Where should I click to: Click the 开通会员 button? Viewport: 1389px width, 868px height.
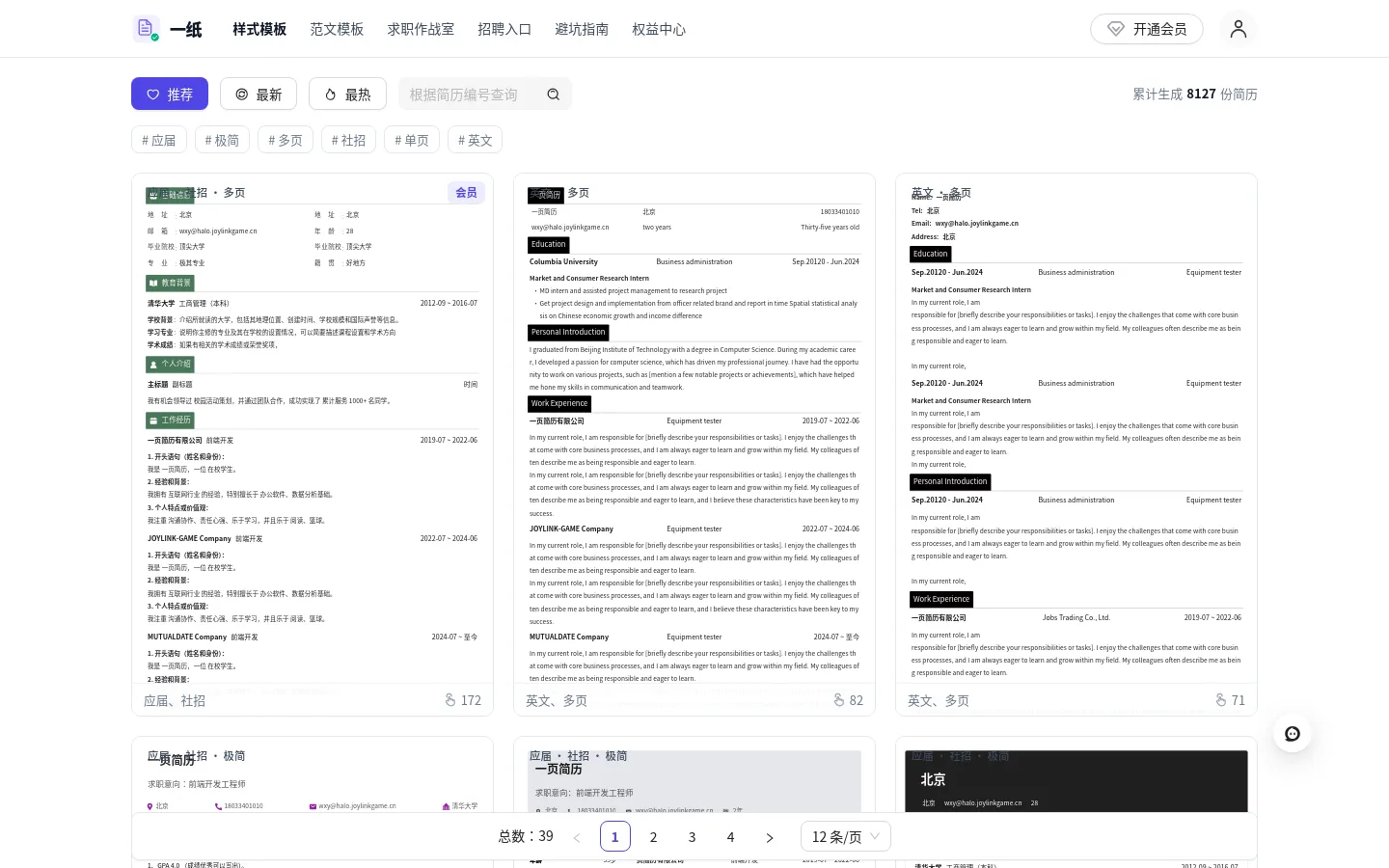[x=1147, y=29]
